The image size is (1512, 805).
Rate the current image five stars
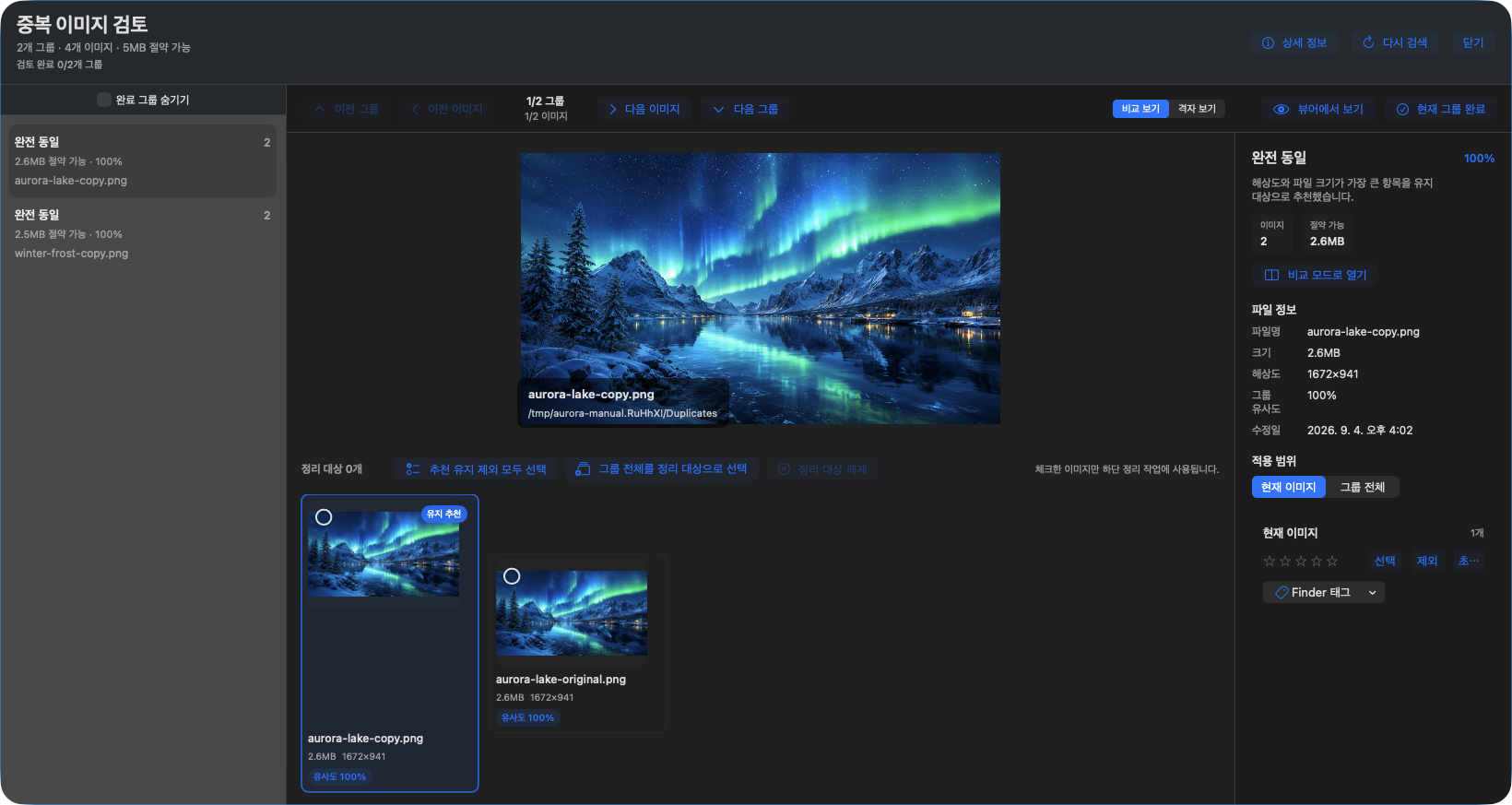(1332, 561)
